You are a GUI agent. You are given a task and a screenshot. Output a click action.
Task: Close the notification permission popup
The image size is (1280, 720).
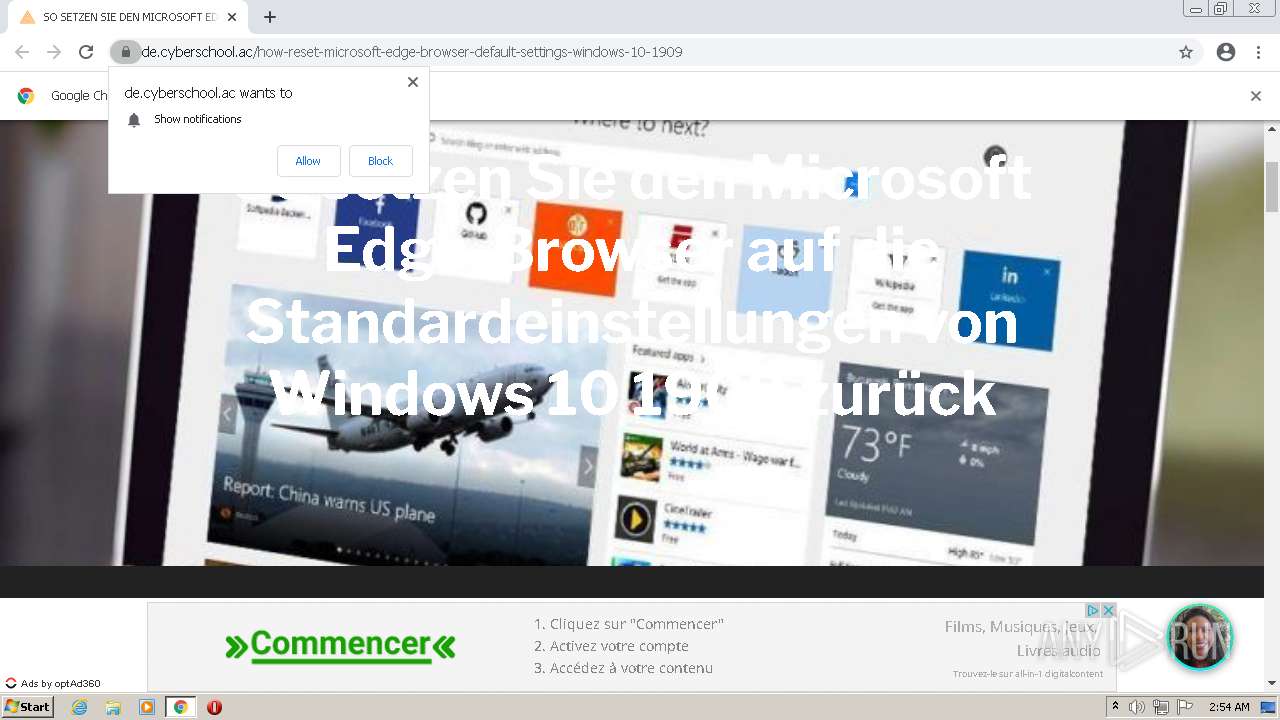pos(413,82)
